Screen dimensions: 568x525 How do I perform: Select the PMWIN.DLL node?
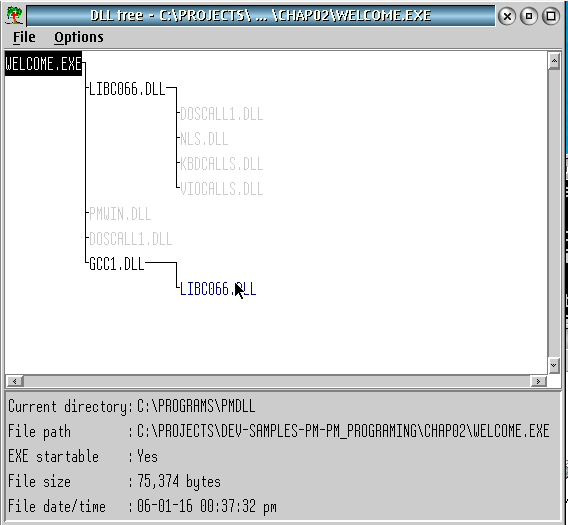coord(120,214)
